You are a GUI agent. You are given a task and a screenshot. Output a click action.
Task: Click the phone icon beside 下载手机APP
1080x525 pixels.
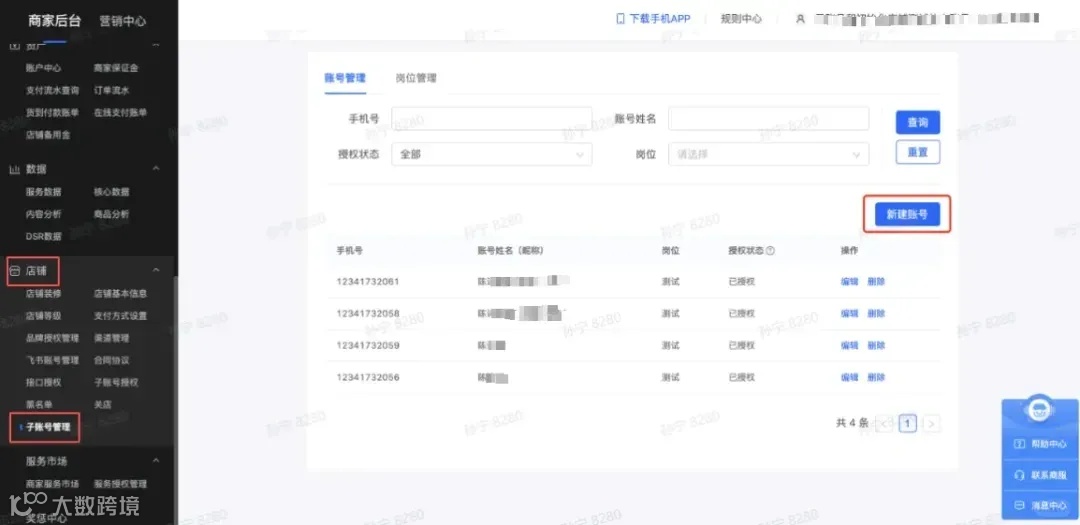[x=620, y=19]
